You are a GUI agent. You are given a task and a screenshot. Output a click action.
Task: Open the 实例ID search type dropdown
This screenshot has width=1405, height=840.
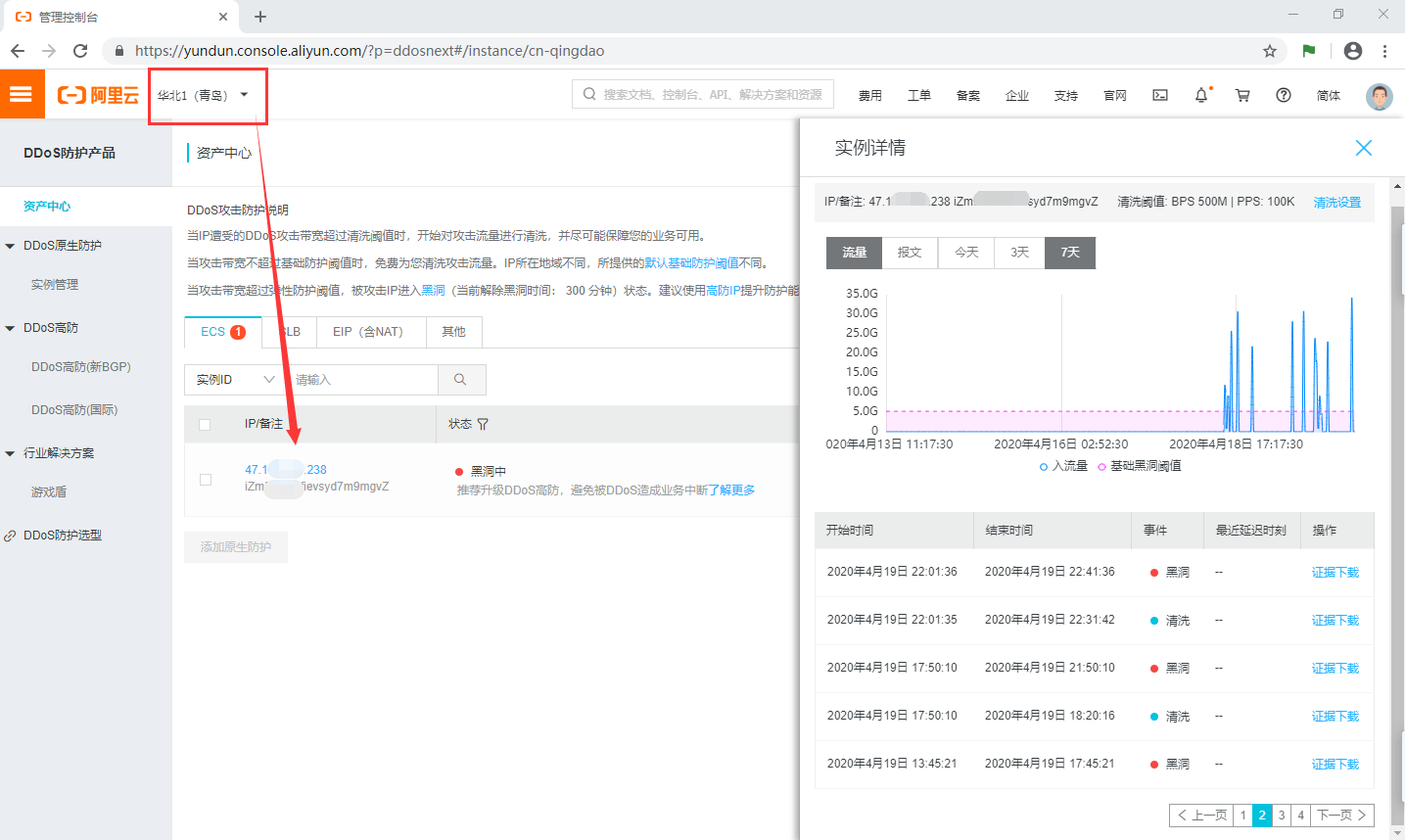[235, 380]
